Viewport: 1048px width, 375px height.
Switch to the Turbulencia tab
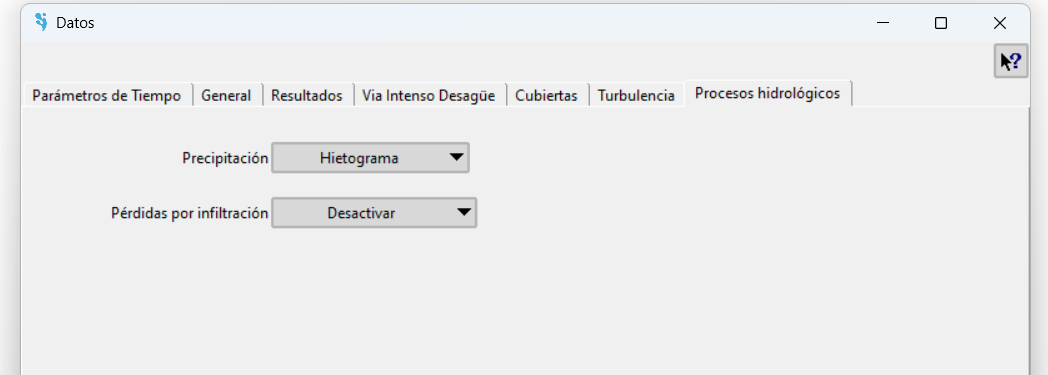click(636, 96)
